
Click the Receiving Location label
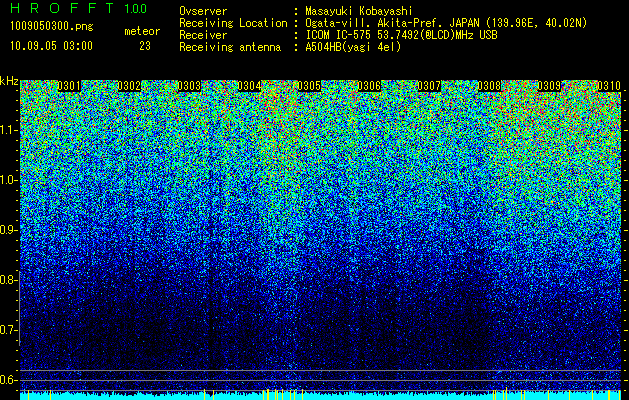[233, 23]
